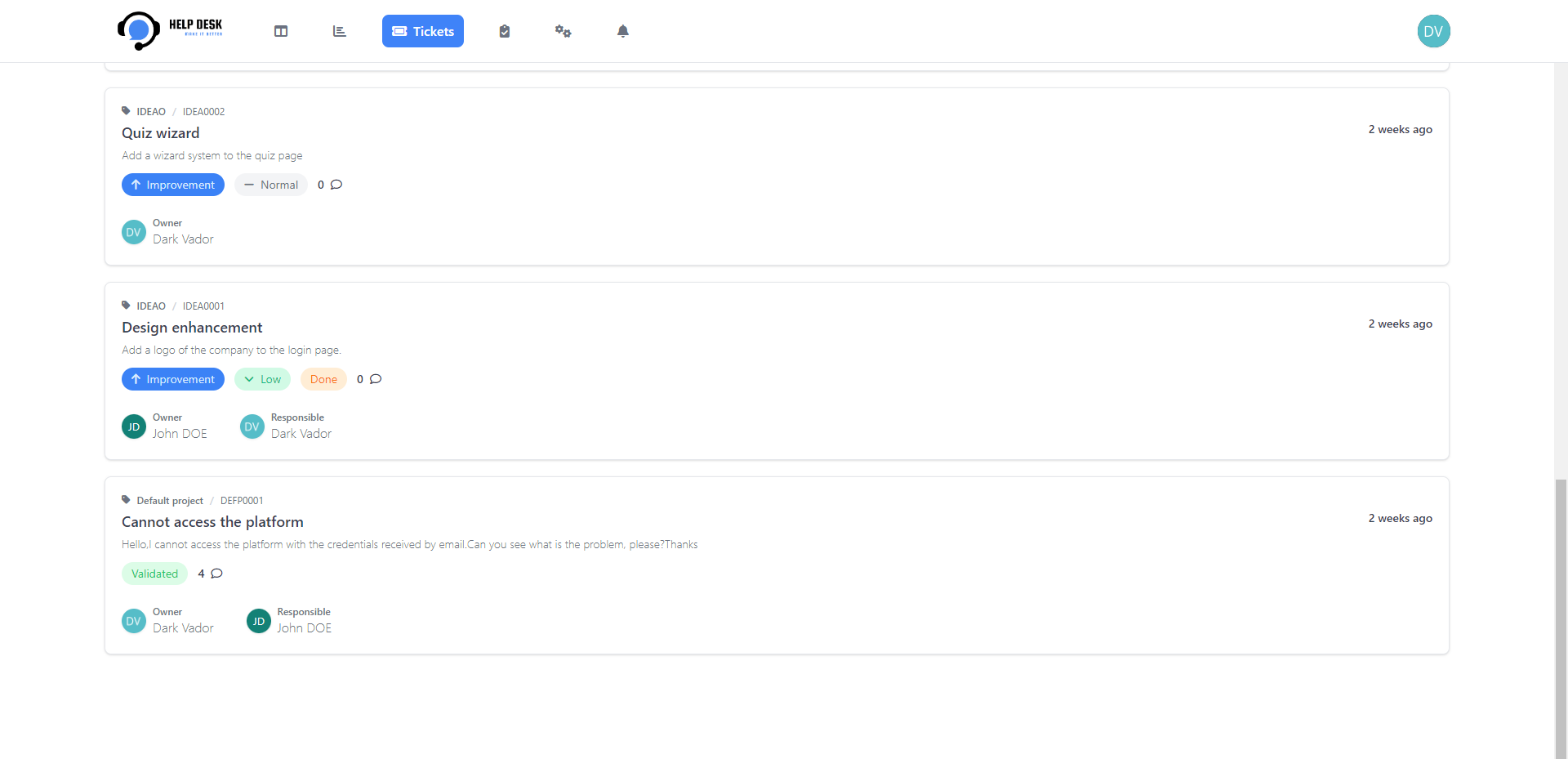Click John DOE owner avatar on Design enhancement
Image resolution: width=1568 pixels, height=759 pixels.
coord(134,426)
